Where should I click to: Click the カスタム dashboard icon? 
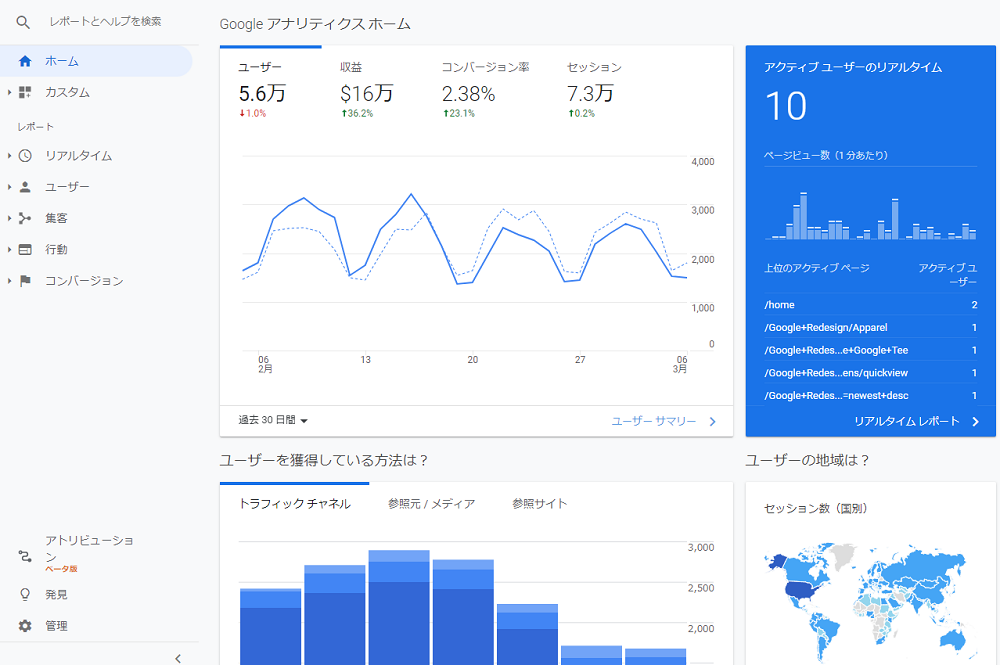pos(25,92)
